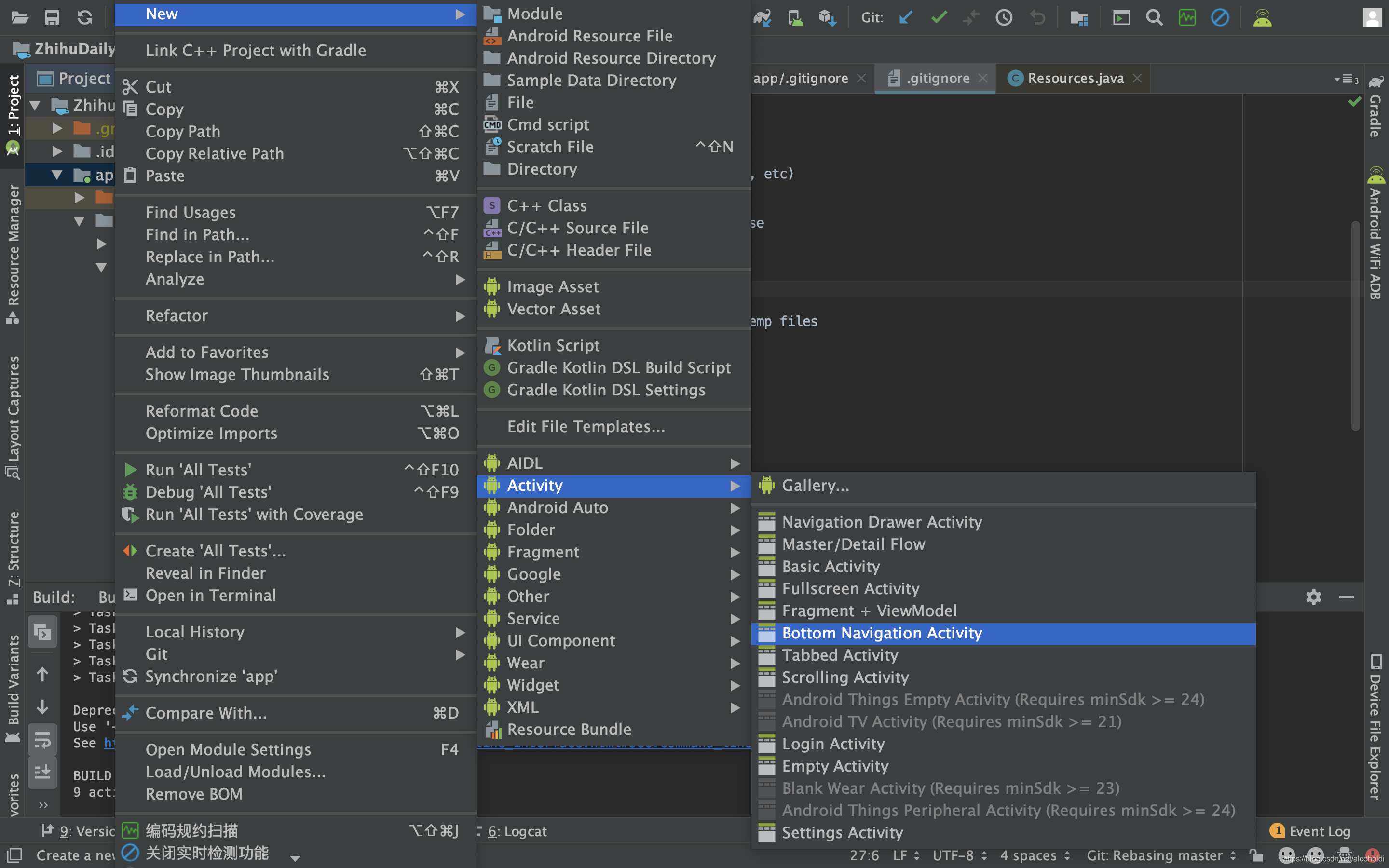Click the Save All disk icon
Image resolution: width=1389 pixels, height=868 pixels.
tap(52, 18)
